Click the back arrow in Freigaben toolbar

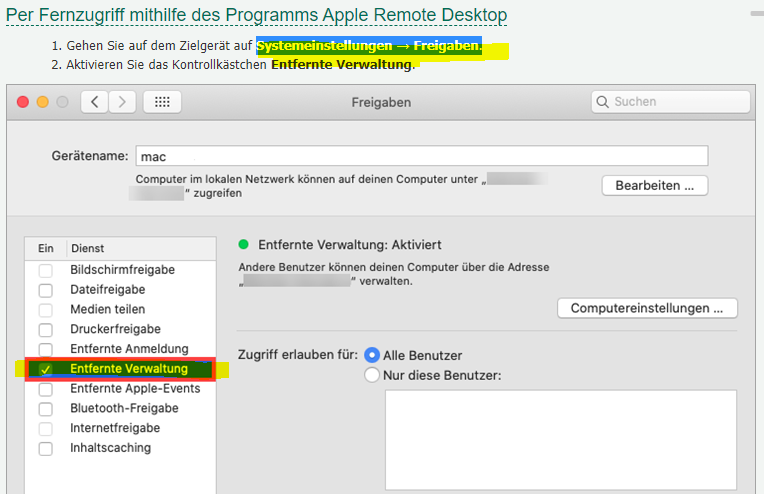click(95, 102)
